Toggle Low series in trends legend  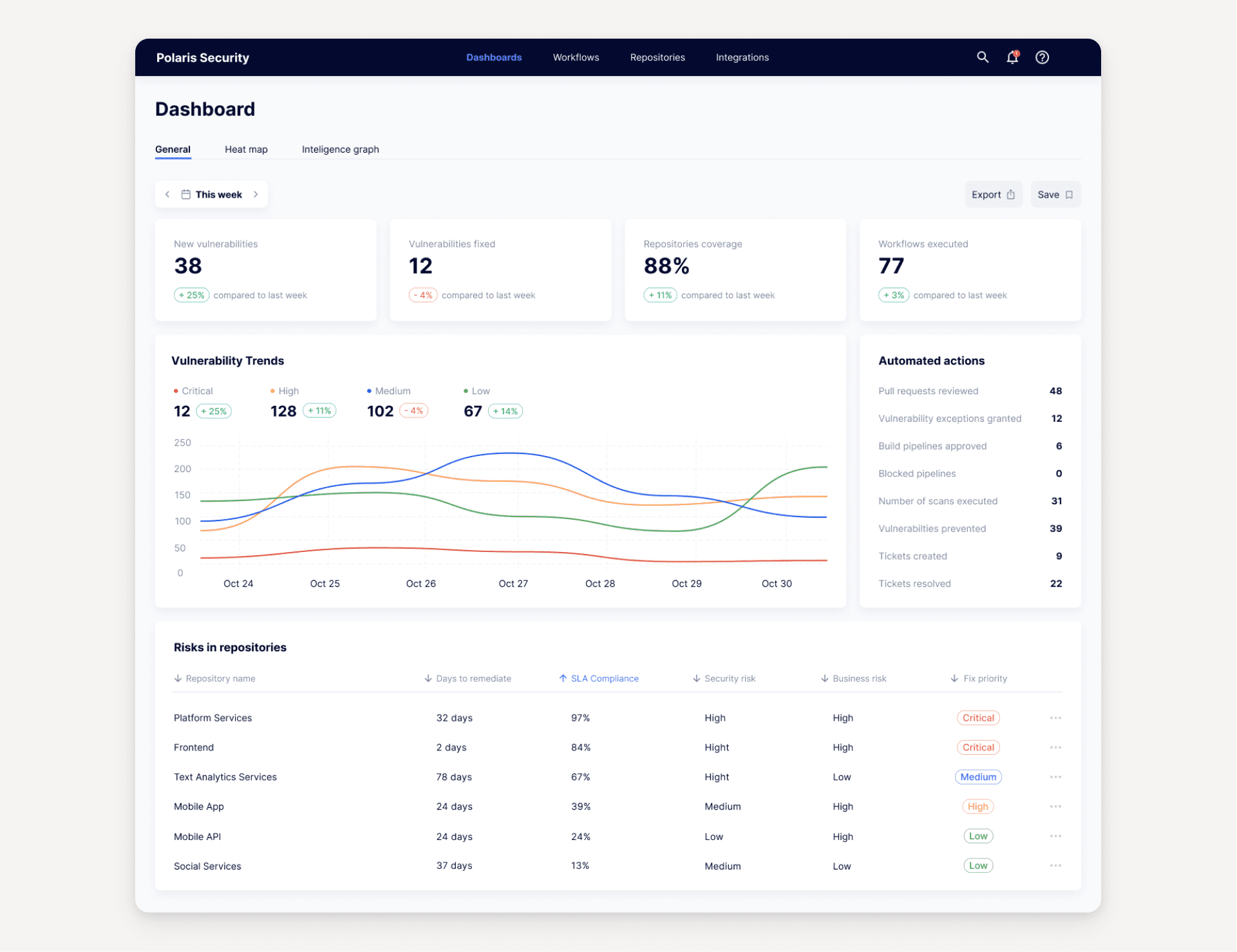pos(477,391)
